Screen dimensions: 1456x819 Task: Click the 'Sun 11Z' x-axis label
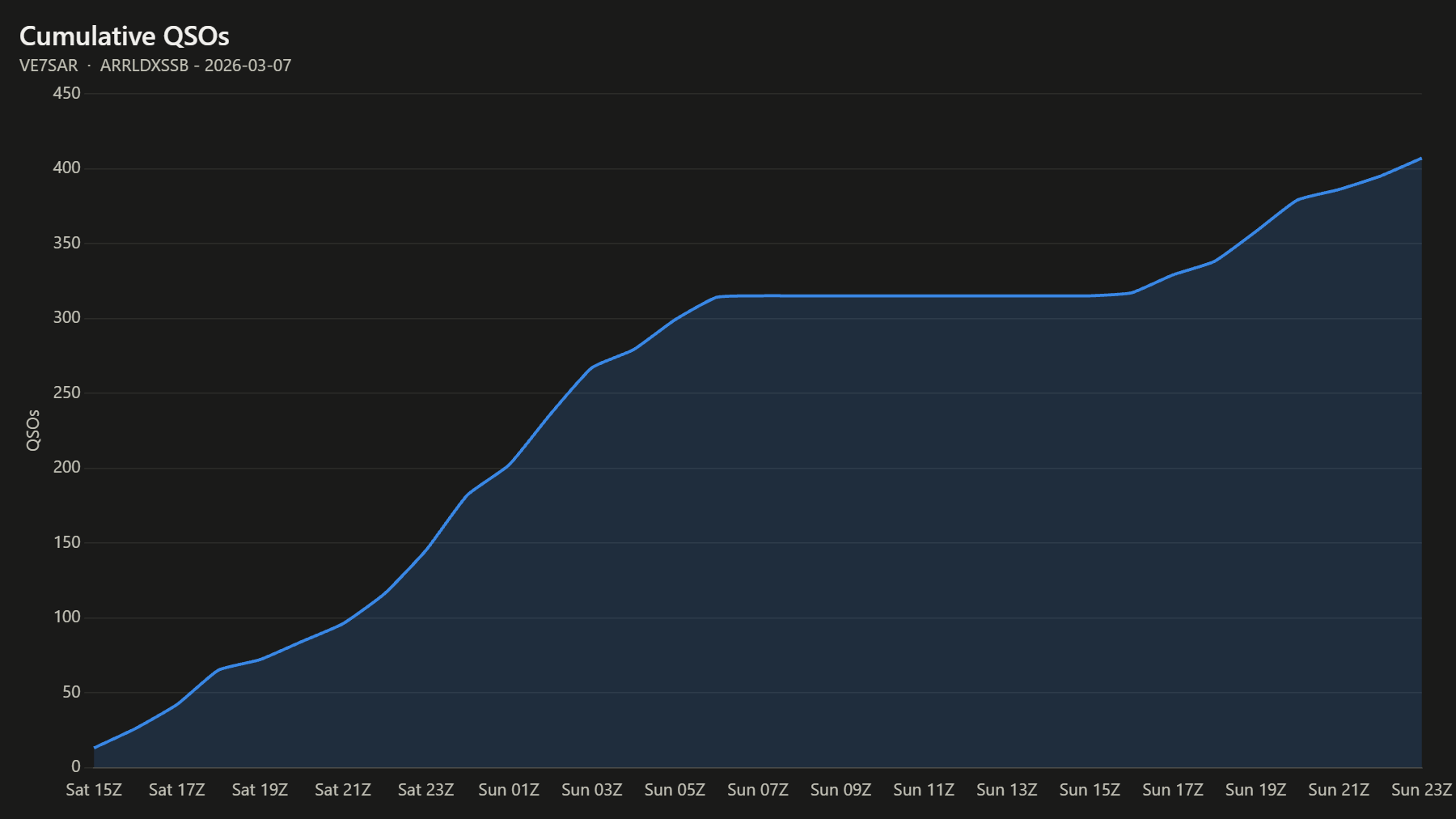point(924,790)
